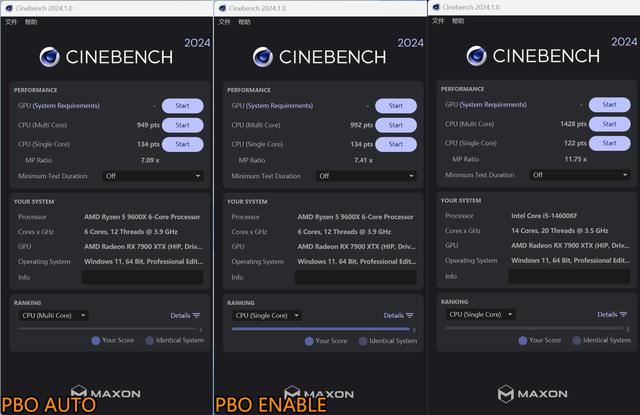Click the ranking score bar in middle window

click(320, 328)
